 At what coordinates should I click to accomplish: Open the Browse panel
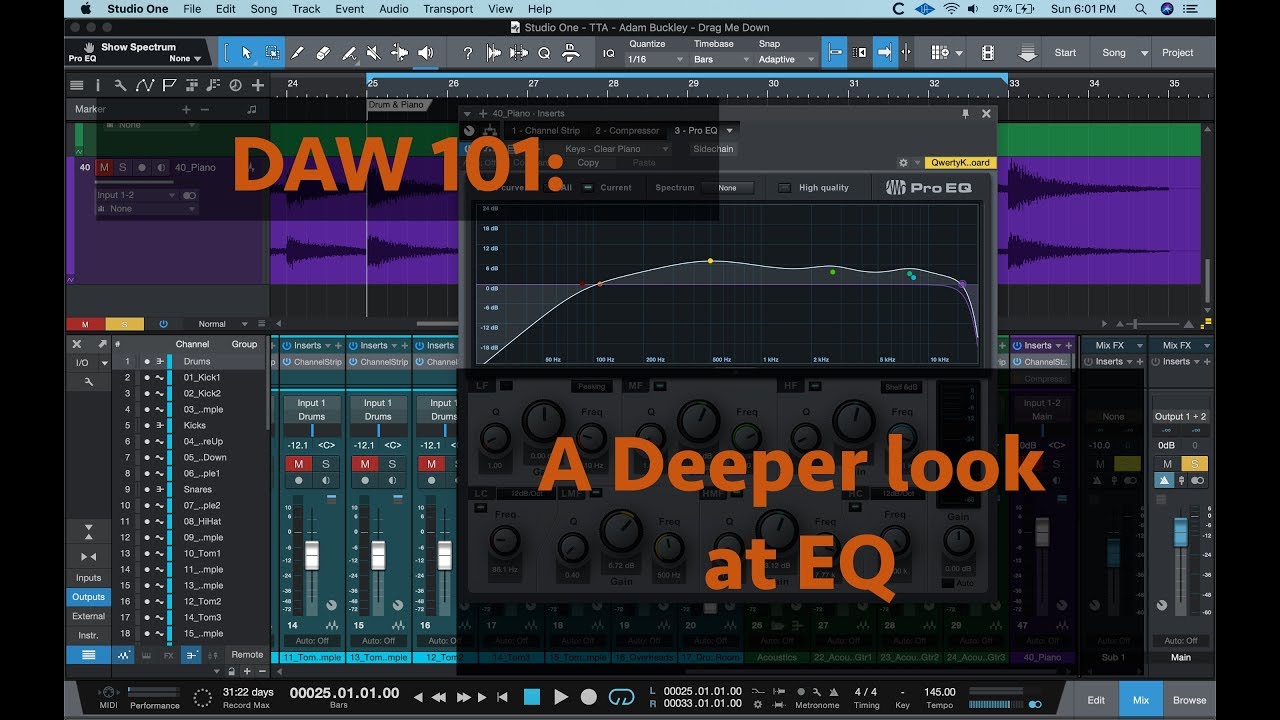pyautogui.click(x=1190, y=700)
